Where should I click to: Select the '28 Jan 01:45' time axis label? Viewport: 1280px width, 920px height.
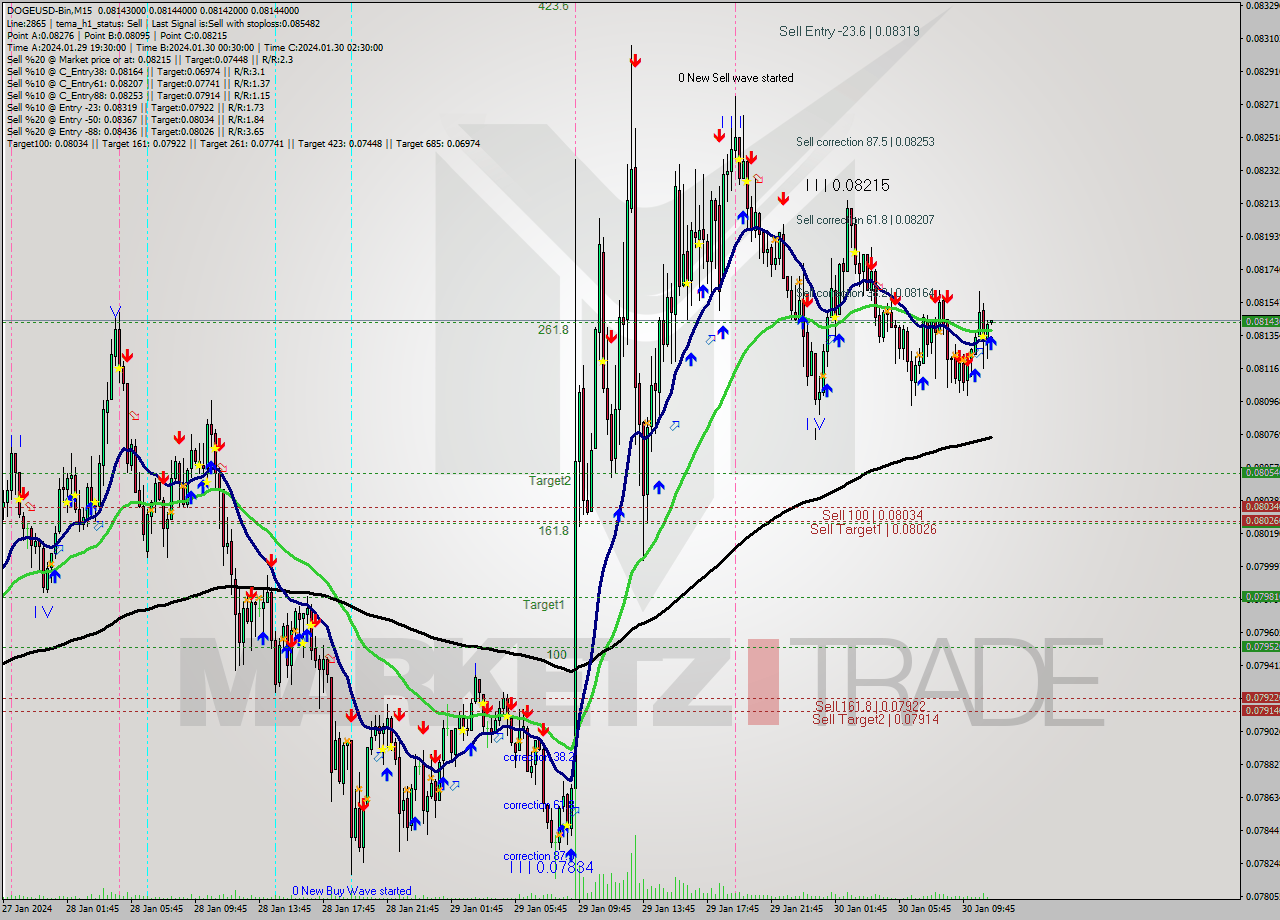pos(93,910)
